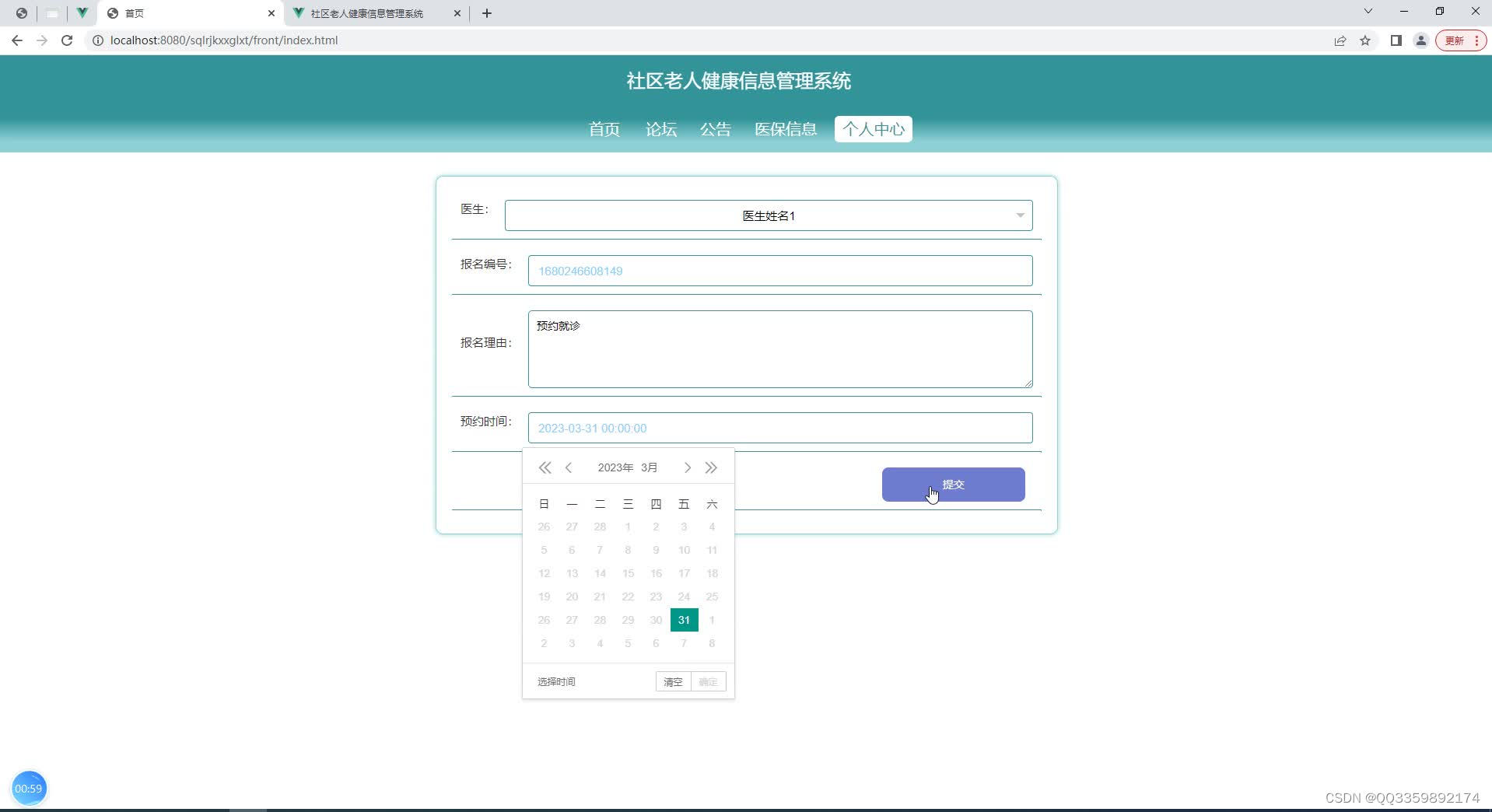This screenshot has height=812, width=1492.
Task: Bookmark this page with the star icon
Action: [x=1365, y=40]
